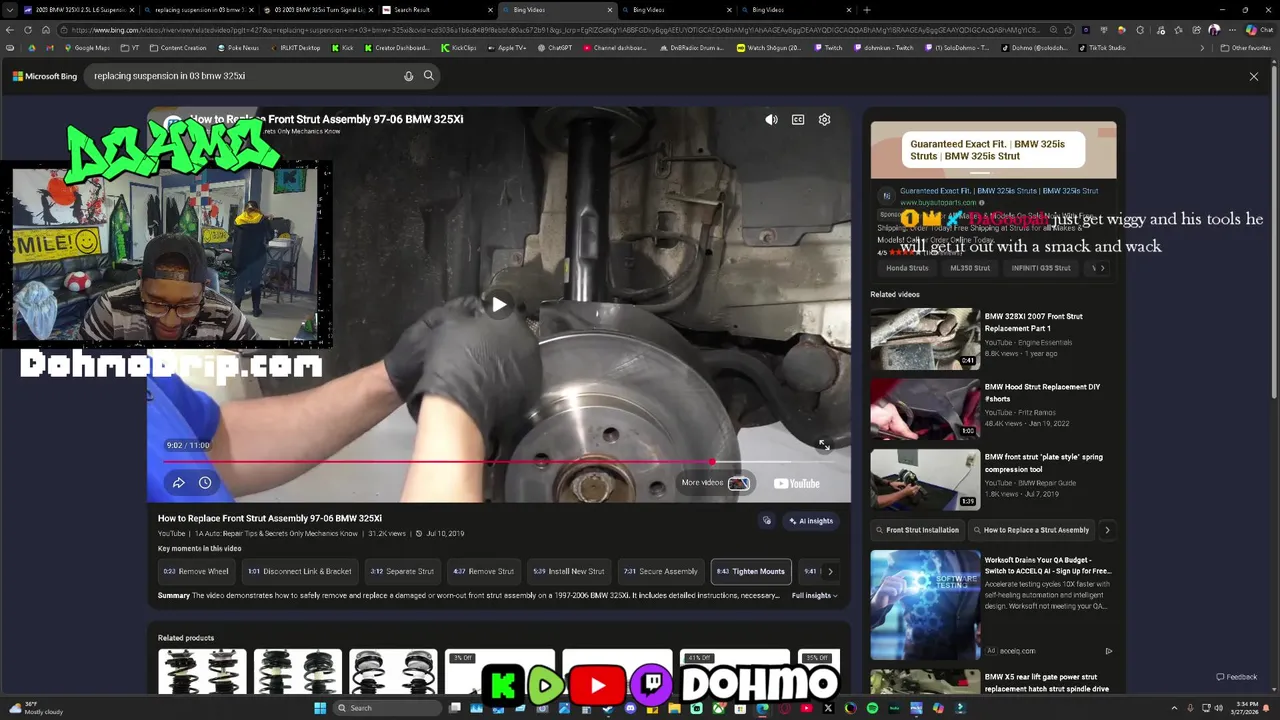Jump to the Remove Wheel key moment
This screenshot has width=1280, height=720.
196,571
